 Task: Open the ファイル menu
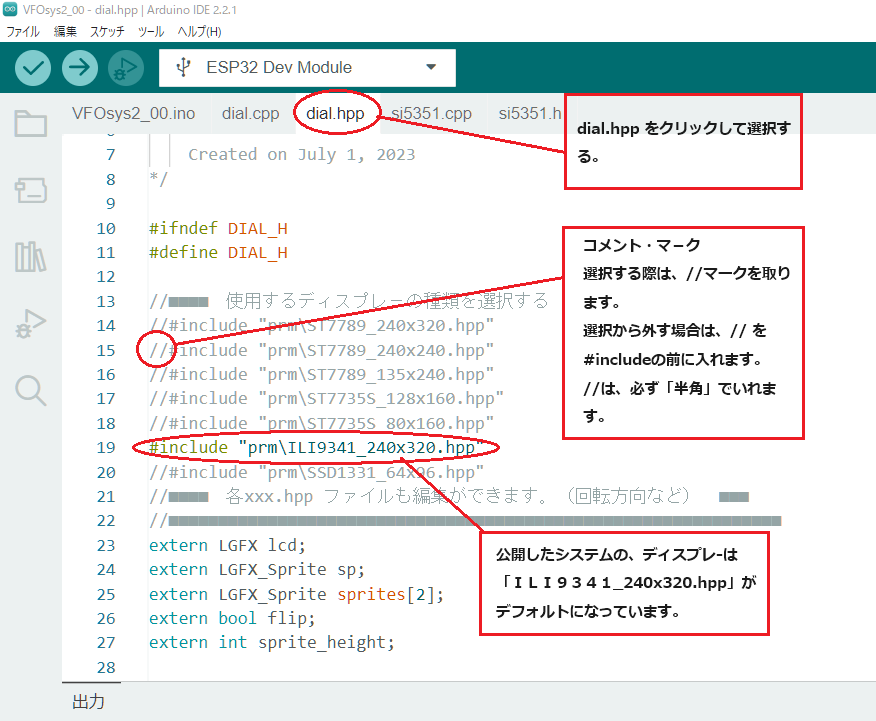[x=23, y=32]
